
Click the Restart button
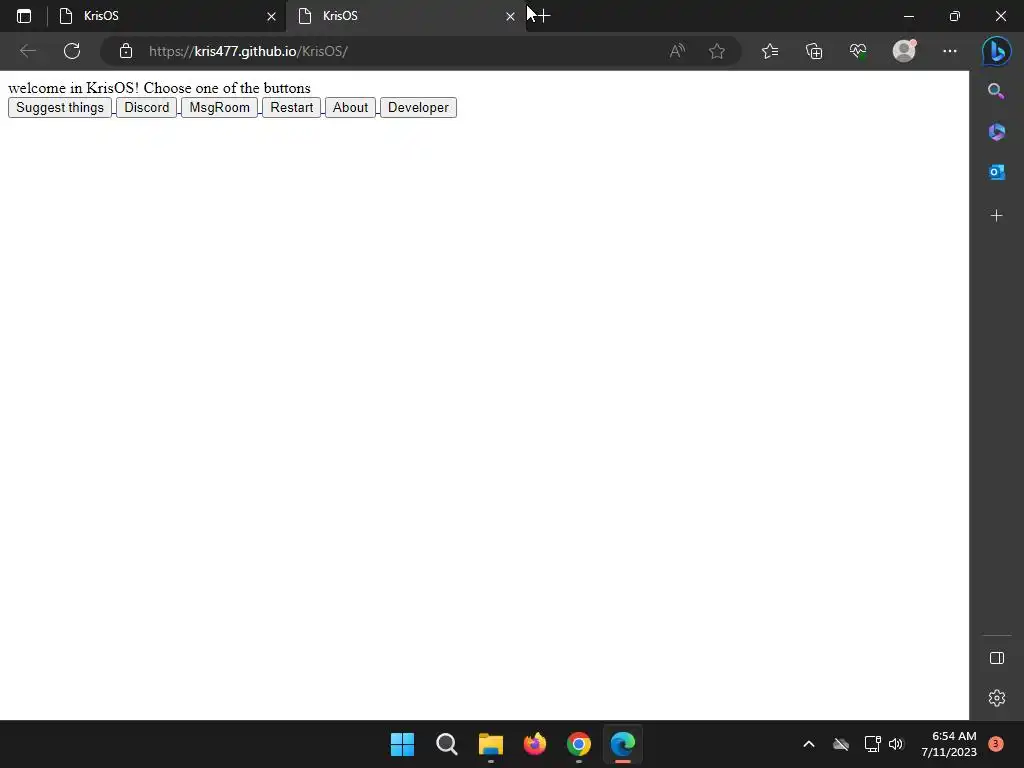292,108
